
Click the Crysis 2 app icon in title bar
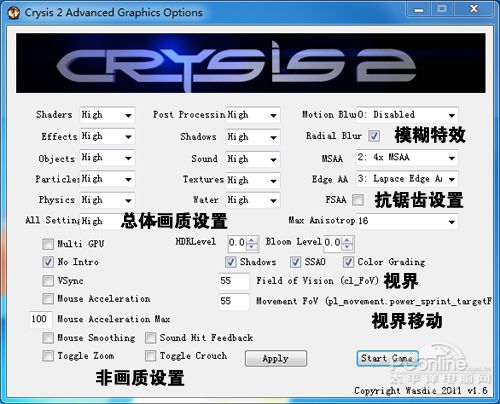pyautogui.click(x=14, y=13)
